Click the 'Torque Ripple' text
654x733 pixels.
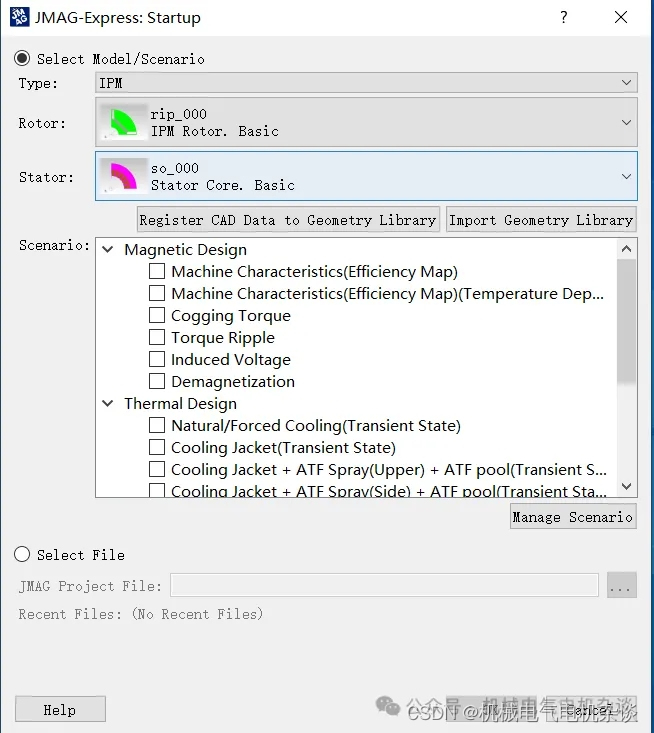click(223, 337)
